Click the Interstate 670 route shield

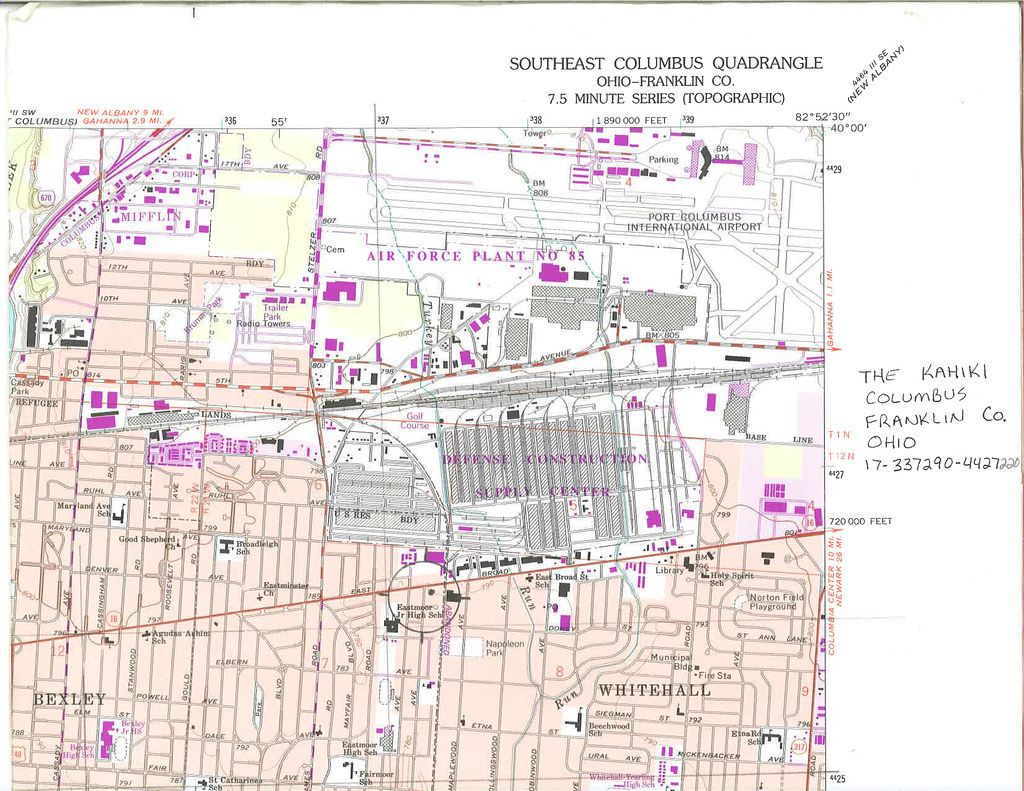coord(46,198)
